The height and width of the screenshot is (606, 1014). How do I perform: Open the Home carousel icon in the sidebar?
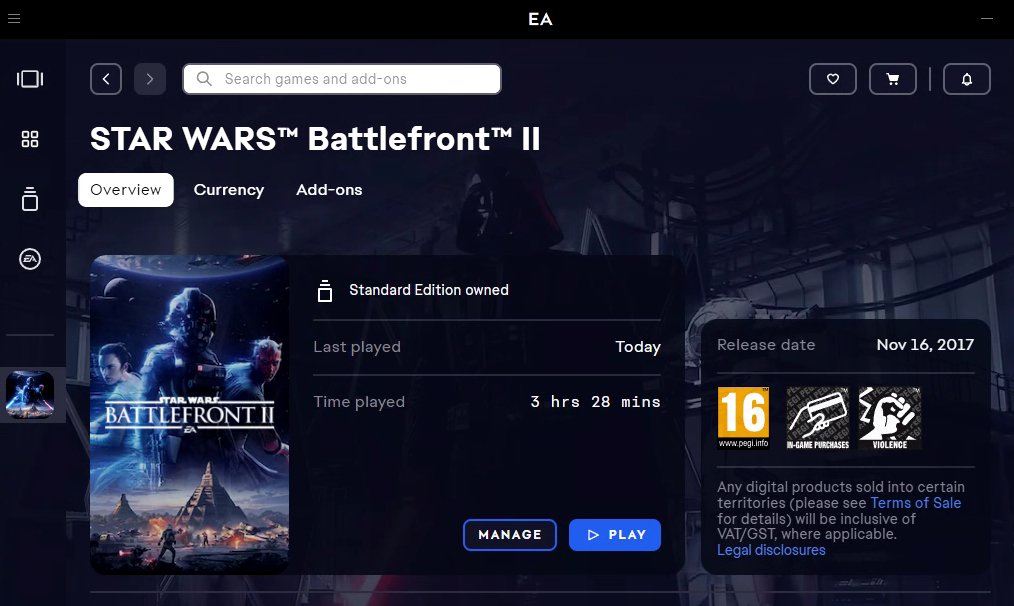[30, 79]
